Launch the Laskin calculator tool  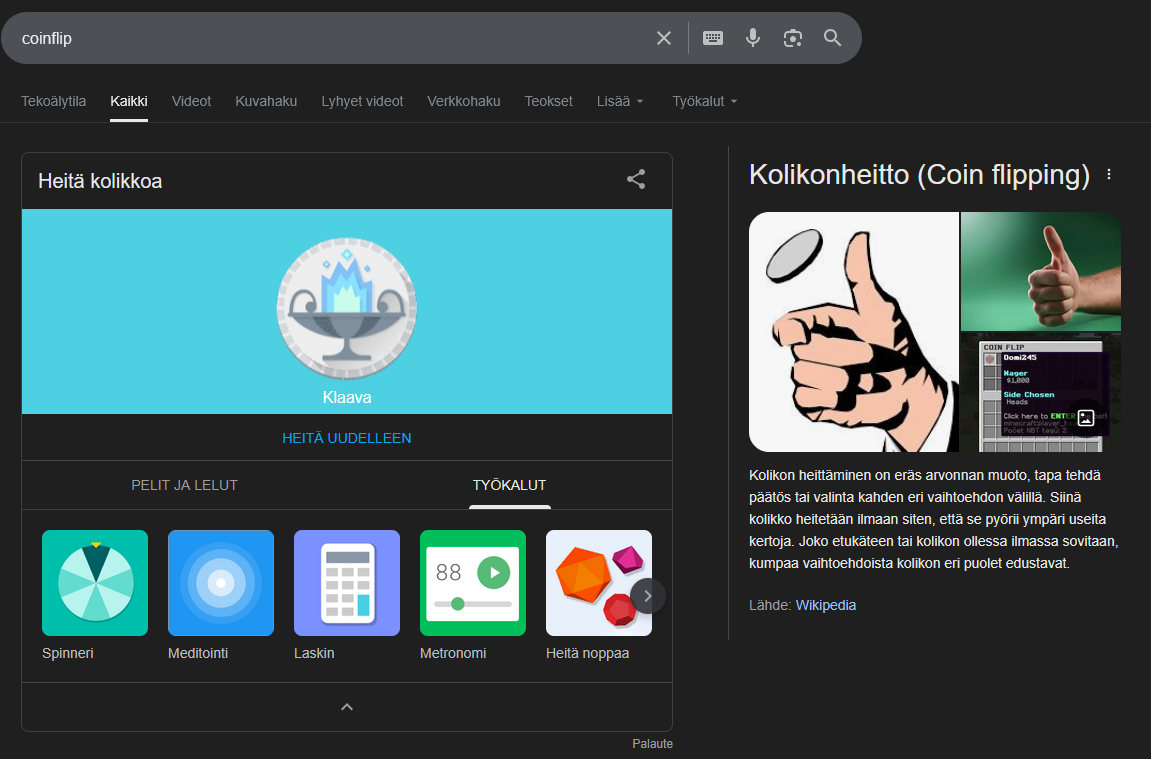pyautogui.click(x=347, y=583)
